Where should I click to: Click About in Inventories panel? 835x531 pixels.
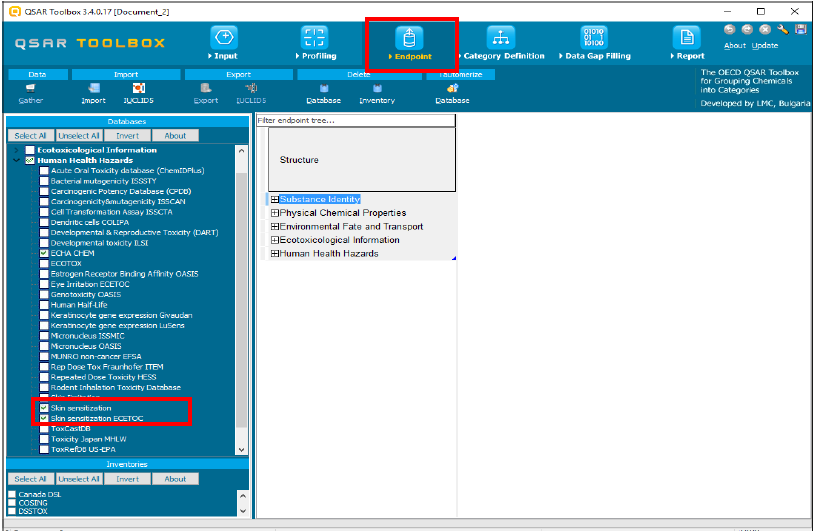pos(175,479)
